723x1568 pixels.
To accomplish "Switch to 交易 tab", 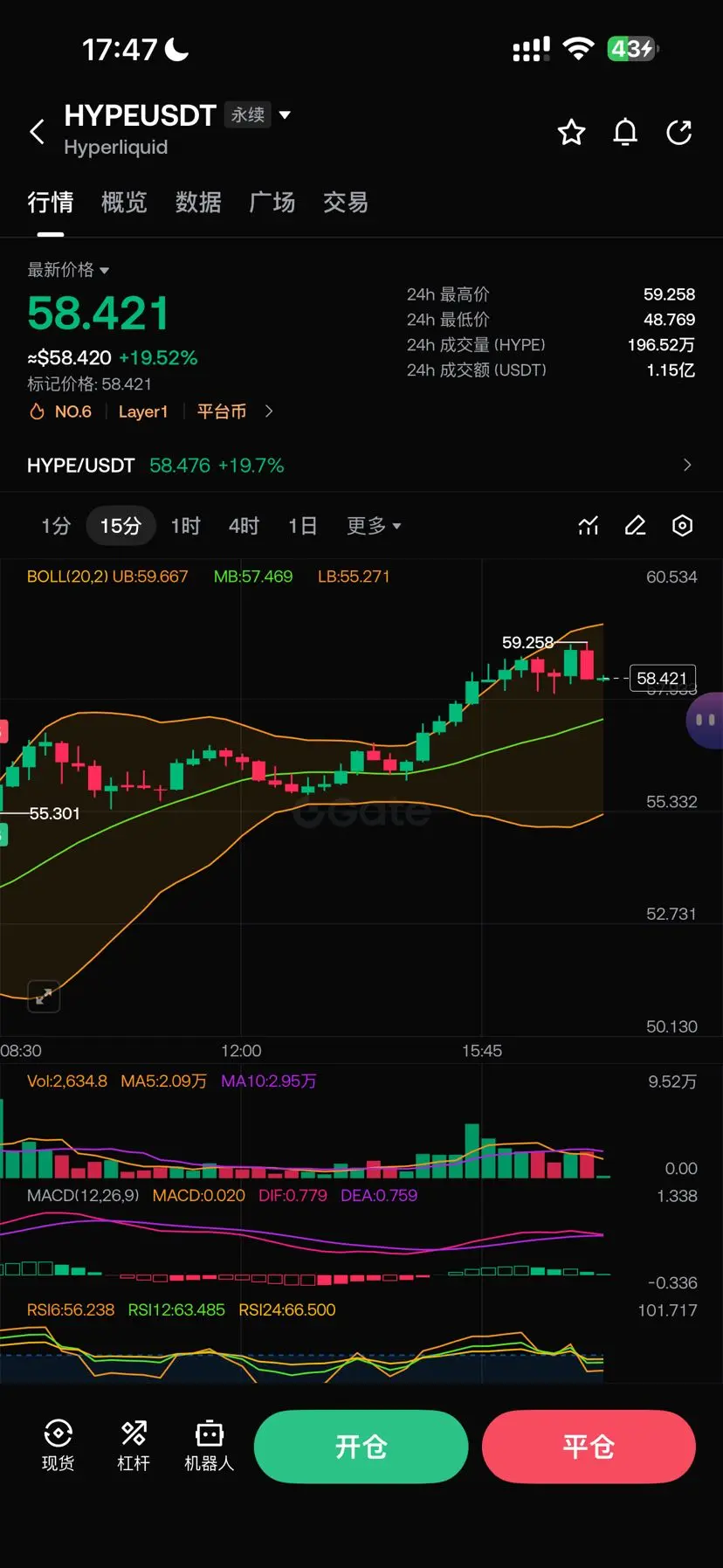I will pyautogui.click(x=346, y=203).
